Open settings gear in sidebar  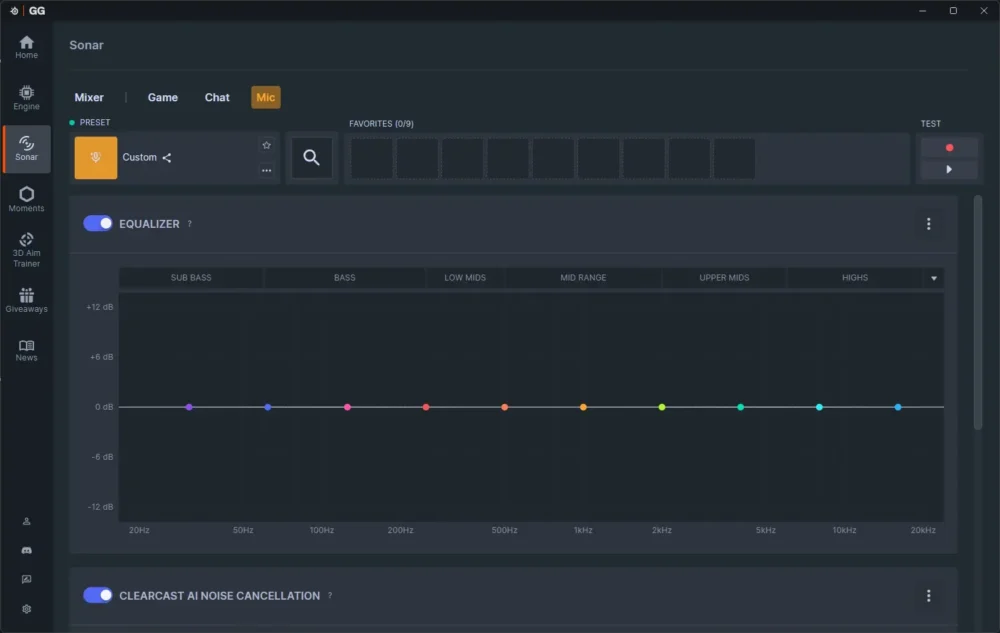26,609
